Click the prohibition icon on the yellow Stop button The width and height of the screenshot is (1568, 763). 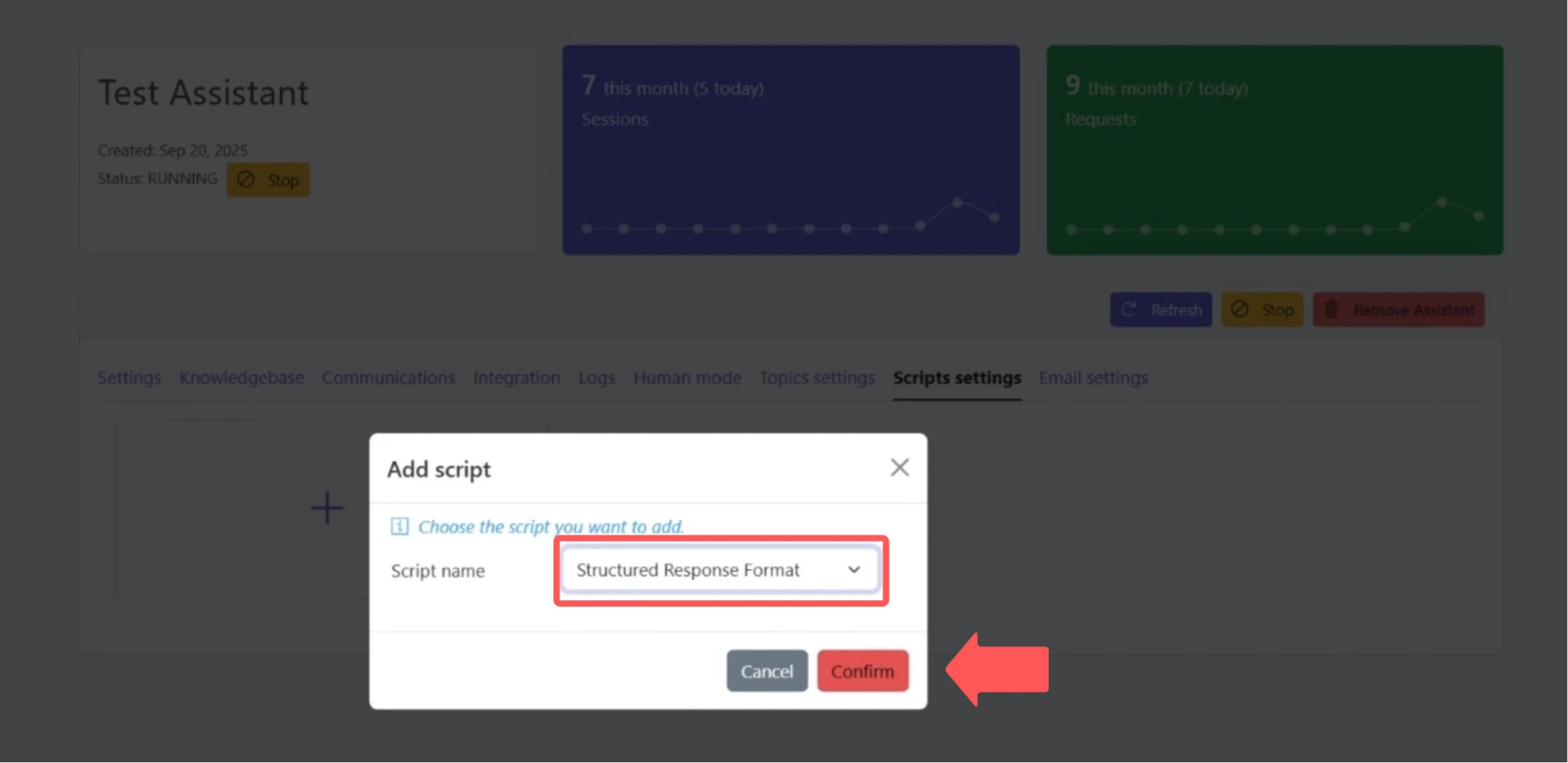tap(1240, 309)
